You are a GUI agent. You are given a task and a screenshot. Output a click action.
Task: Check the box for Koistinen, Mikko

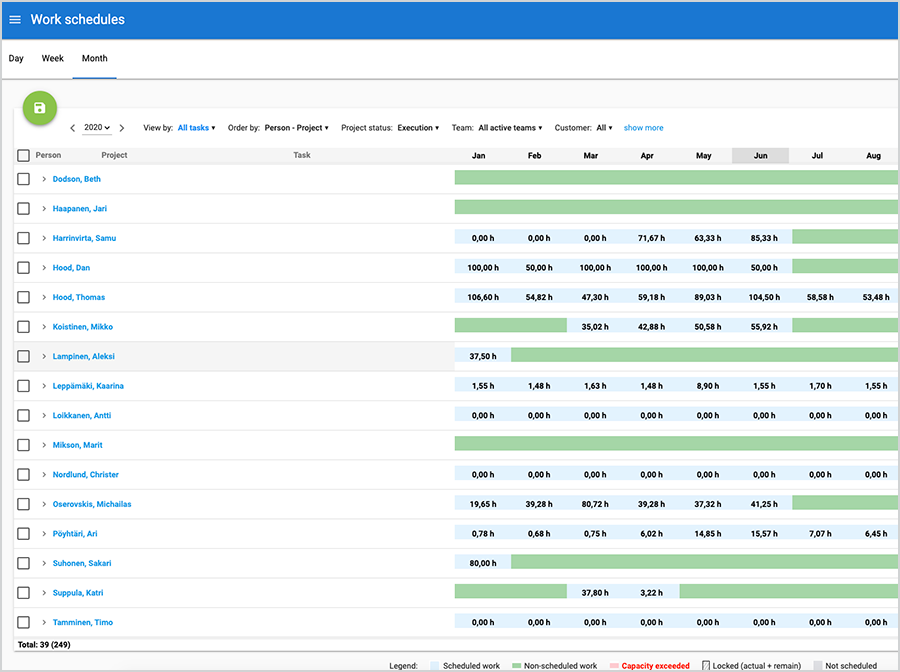24,327
